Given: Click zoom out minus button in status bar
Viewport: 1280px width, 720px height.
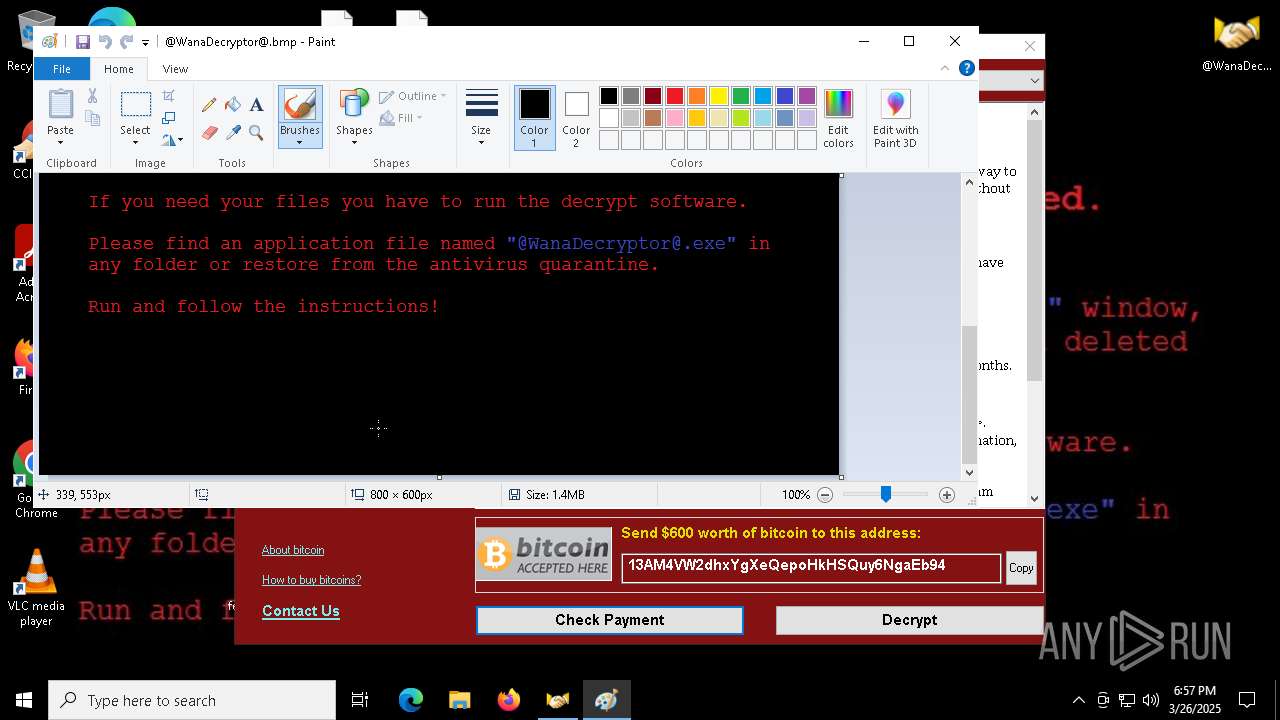Looking at the screenshot, I should (825, 495).
